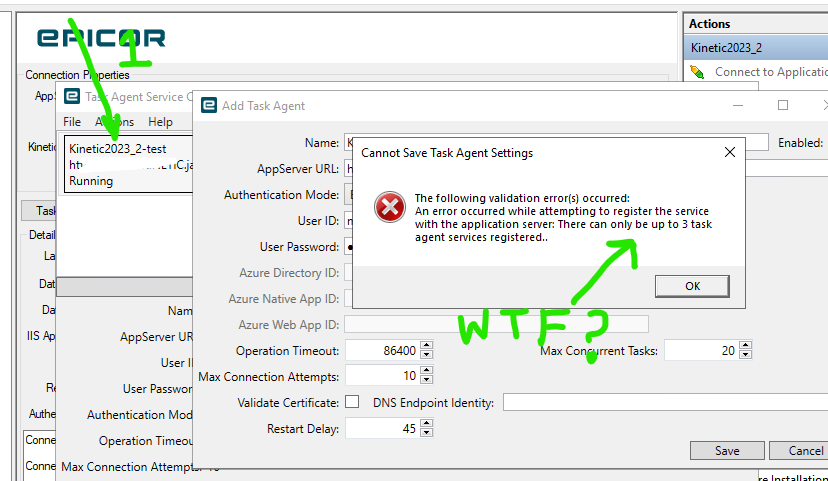
Task: Open the File menu in Task Agent Service window
Action: (72, 122)
